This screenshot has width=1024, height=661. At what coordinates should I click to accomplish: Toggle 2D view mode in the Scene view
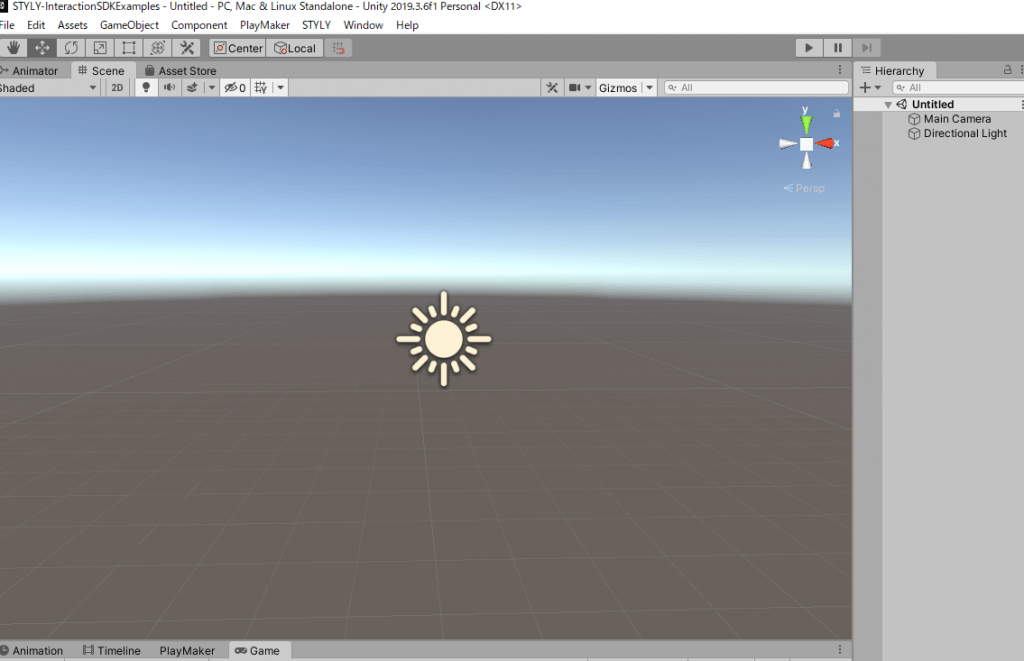(117, 87)
